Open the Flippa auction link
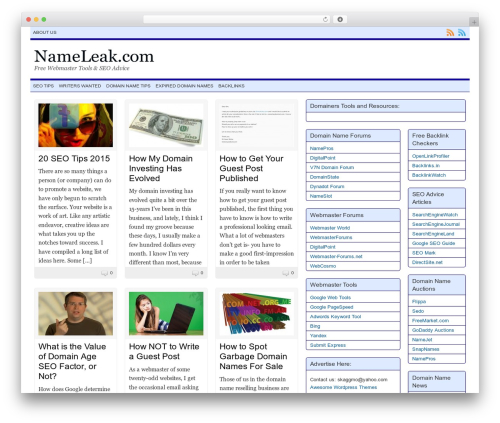Image resolution: width=500 pixels, height=423 pixels. 419,302
